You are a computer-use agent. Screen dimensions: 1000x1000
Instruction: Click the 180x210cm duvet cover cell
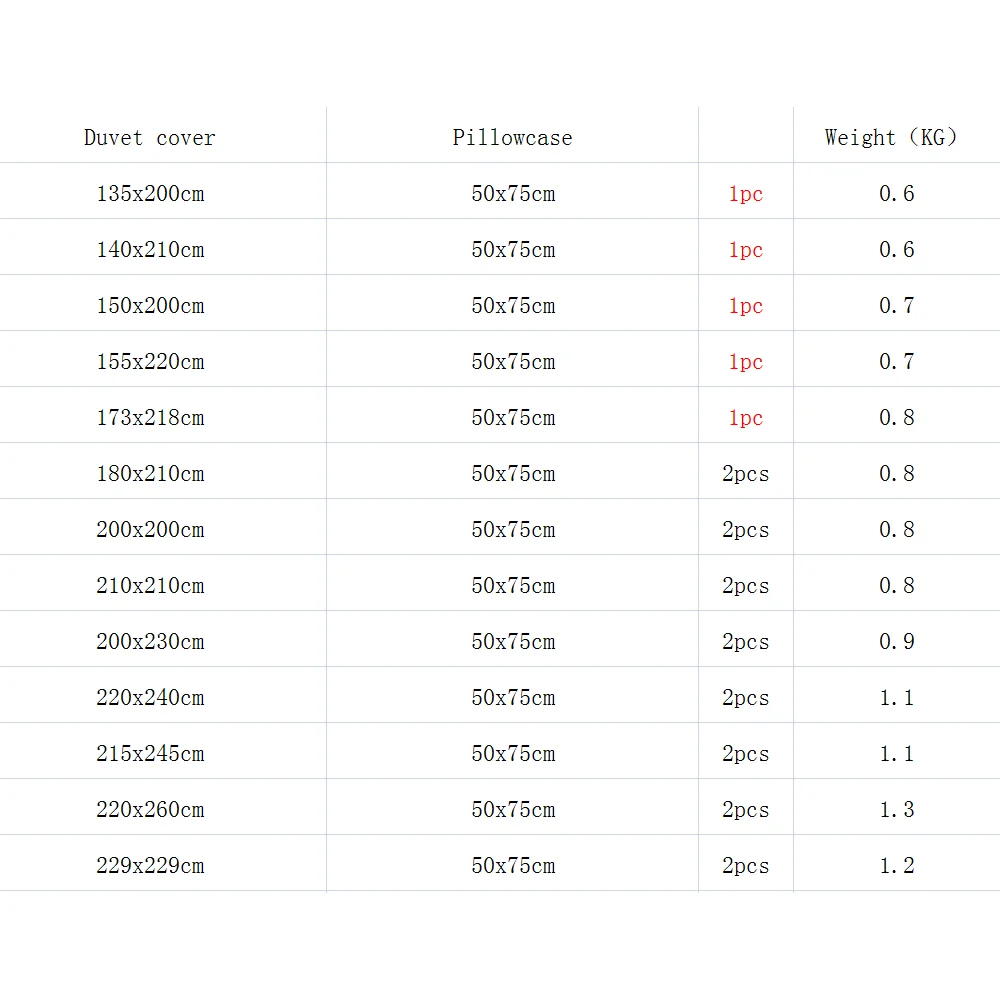(150, 474)
